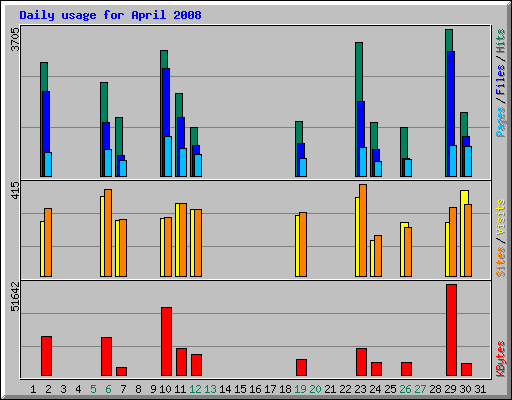
Task: Select the orange Sites bar for day 6
Action: (x=108, y=233)
